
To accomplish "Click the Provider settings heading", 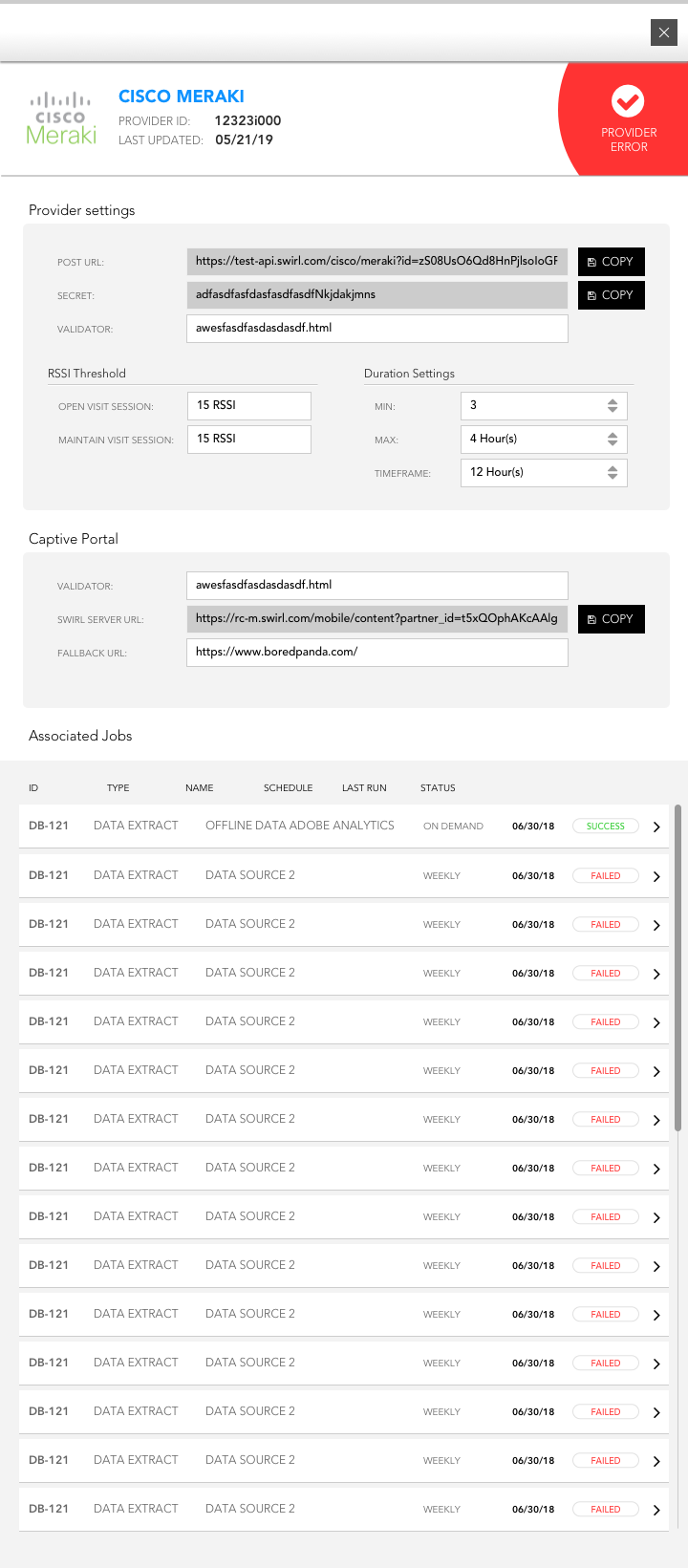I will click(x=82, y=210).
